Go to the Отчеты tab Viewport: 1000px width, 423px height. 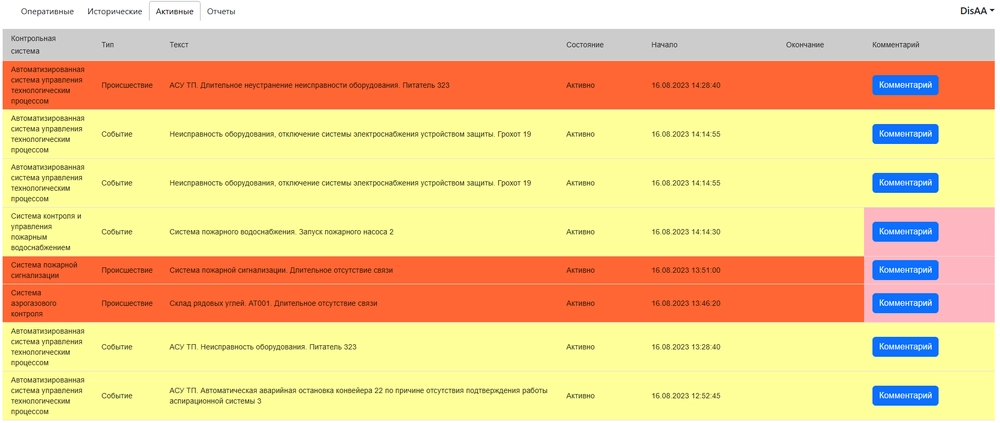[x=221, y=11]
